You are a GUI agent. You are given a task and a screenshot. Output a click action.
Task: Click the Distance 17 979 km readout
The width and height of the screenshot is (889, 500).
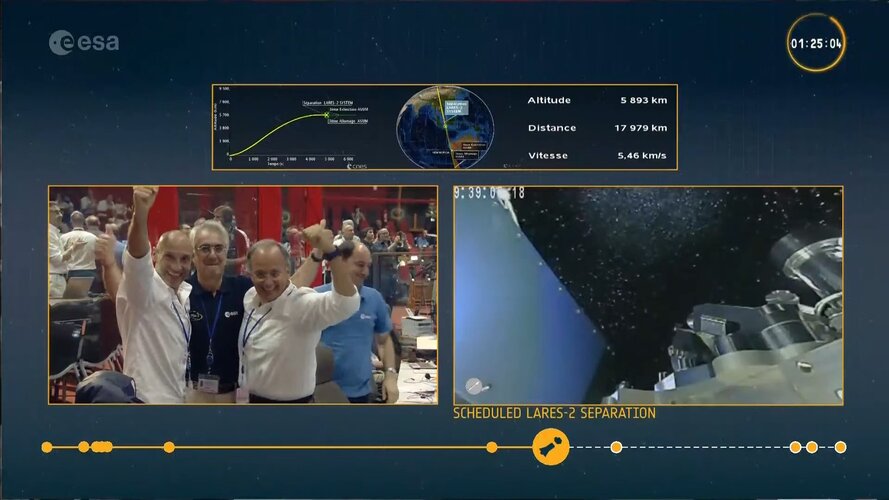tap(597, 128)
